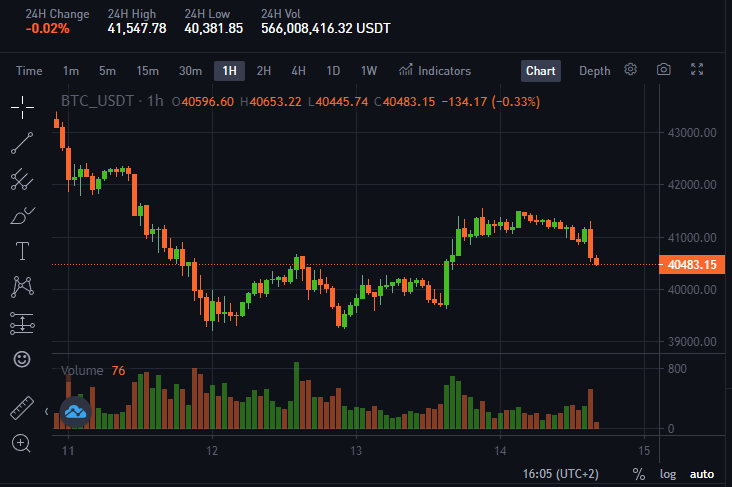Viewport: 732px width, 487px height.
Task: Click the 24H Vol 566,008,416.32 USDT value
Action: coord(325,28)
